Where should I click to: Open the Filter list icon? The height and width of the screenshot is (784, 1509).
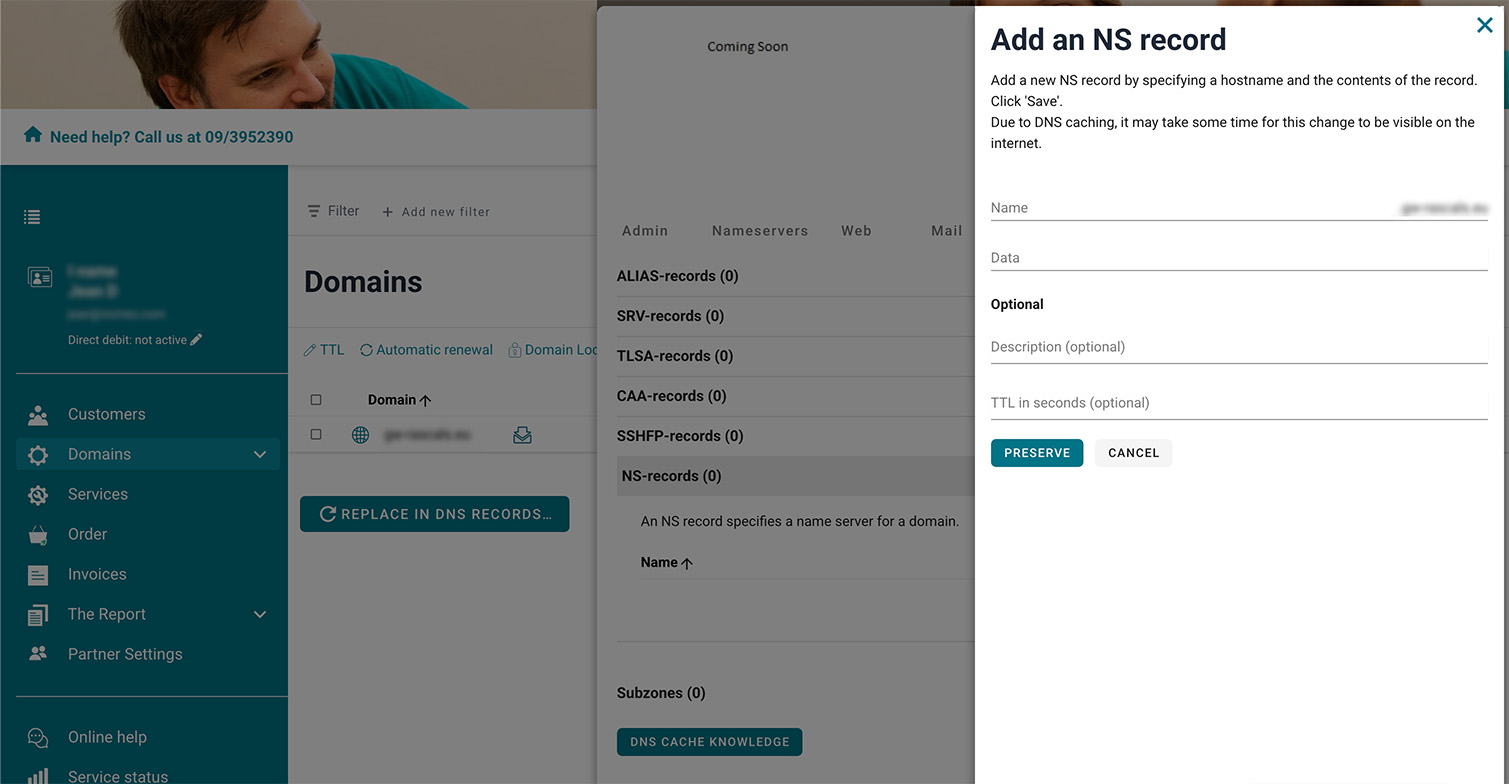(314, 211)
